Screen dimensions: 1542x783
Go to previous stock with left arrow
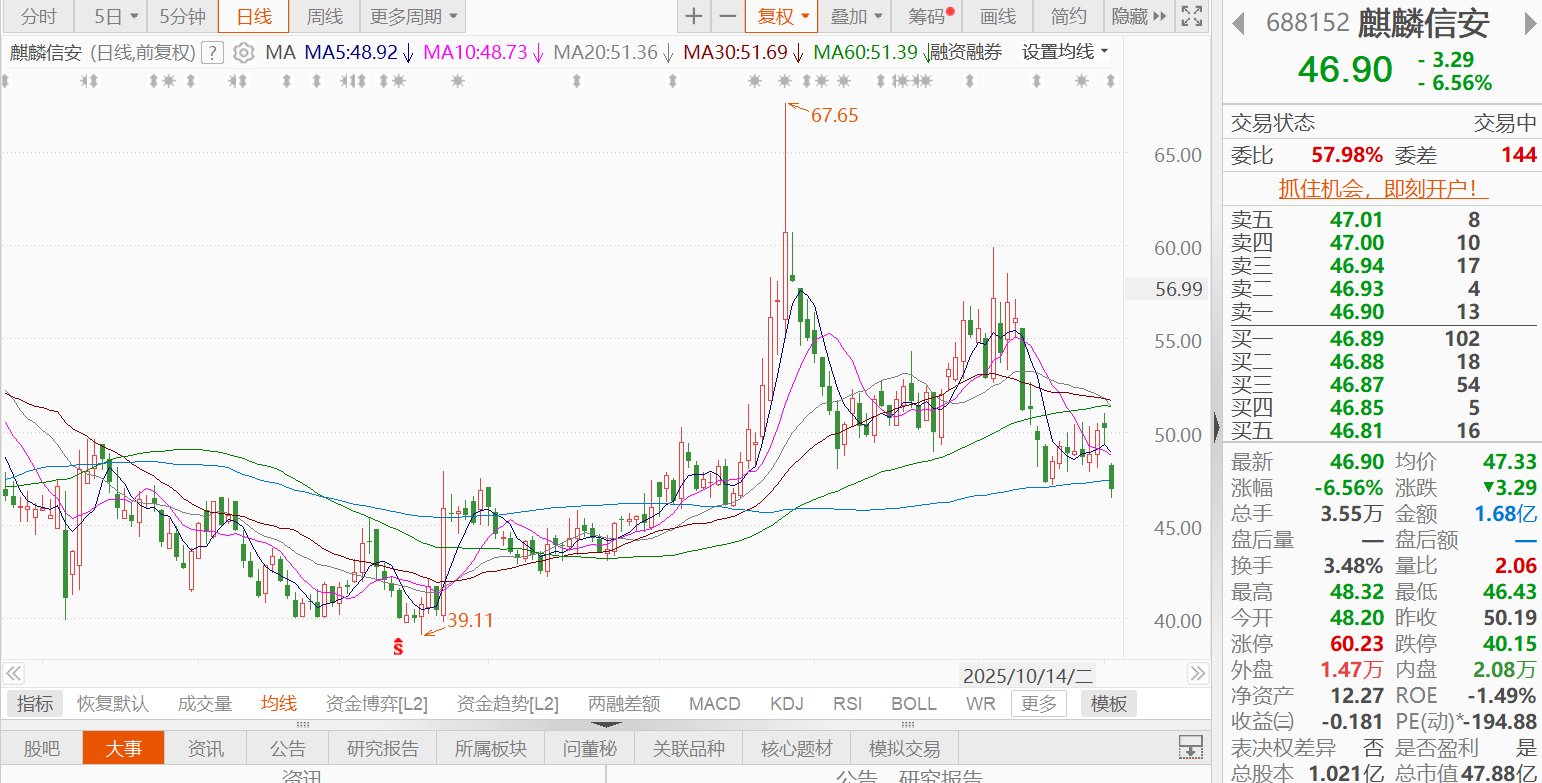[x=1237, y=23]
